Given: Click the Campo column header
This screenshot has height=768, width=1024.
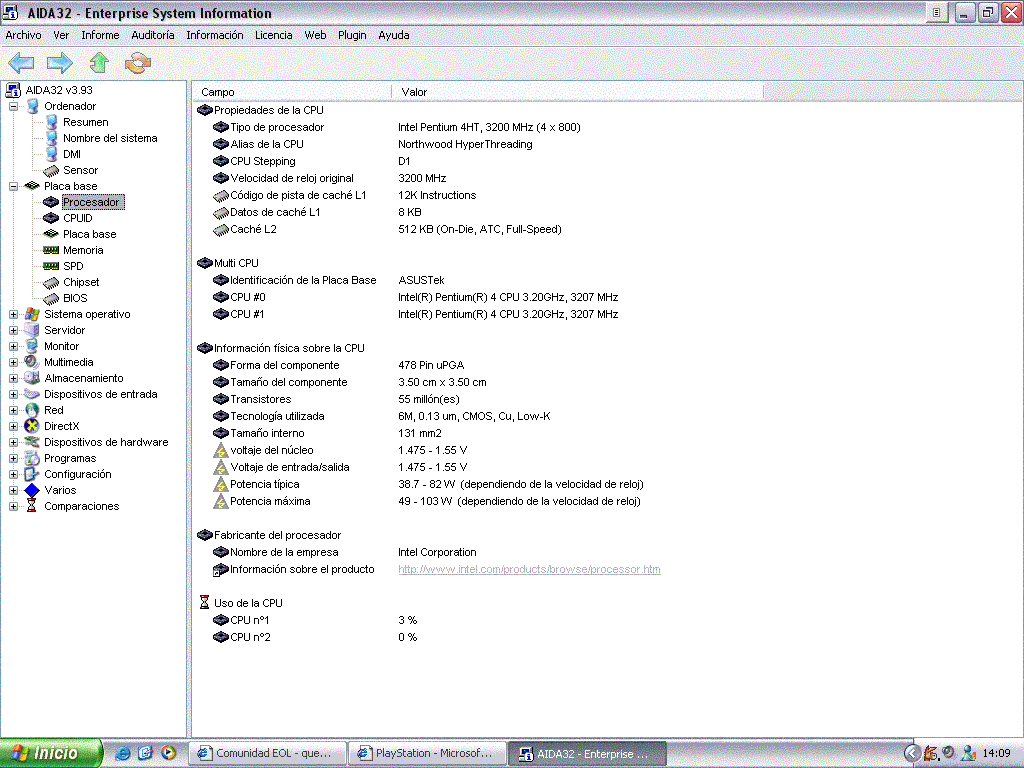Looking at the screenshot, I should point(291,92).
